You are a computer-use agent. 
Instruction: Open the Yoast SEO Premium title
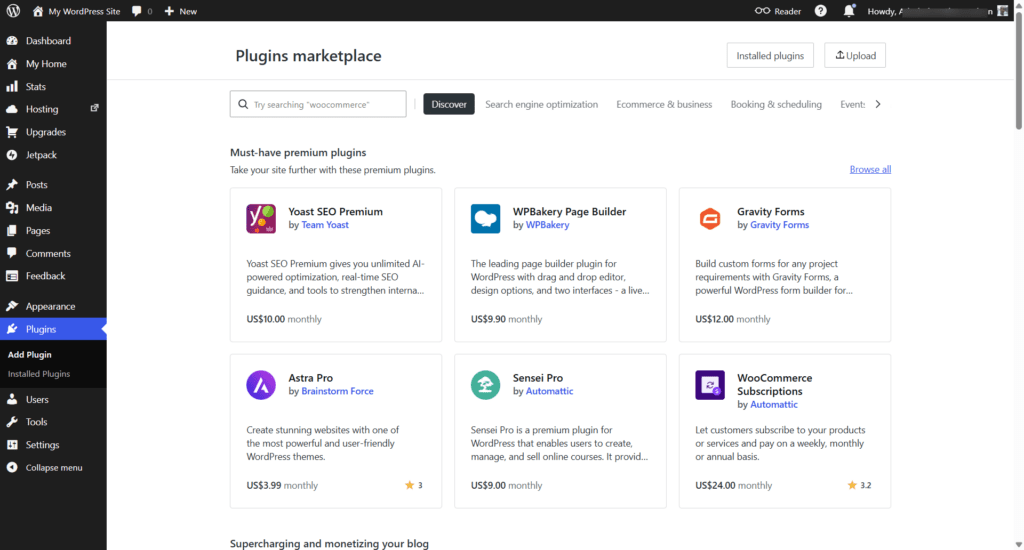(336, 212)
